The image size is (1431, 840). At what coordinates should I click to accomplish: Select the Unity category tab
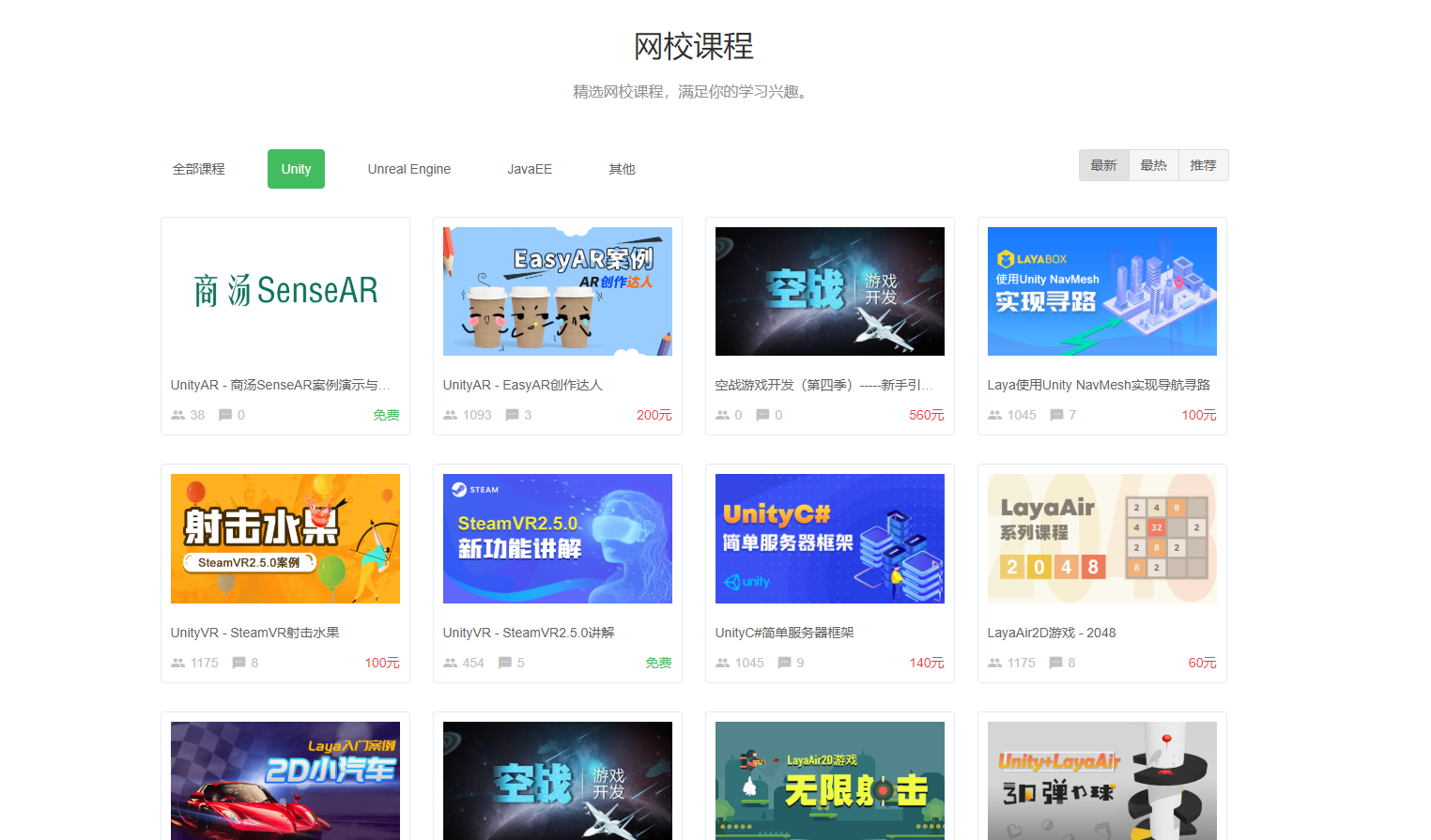point(296,169)
